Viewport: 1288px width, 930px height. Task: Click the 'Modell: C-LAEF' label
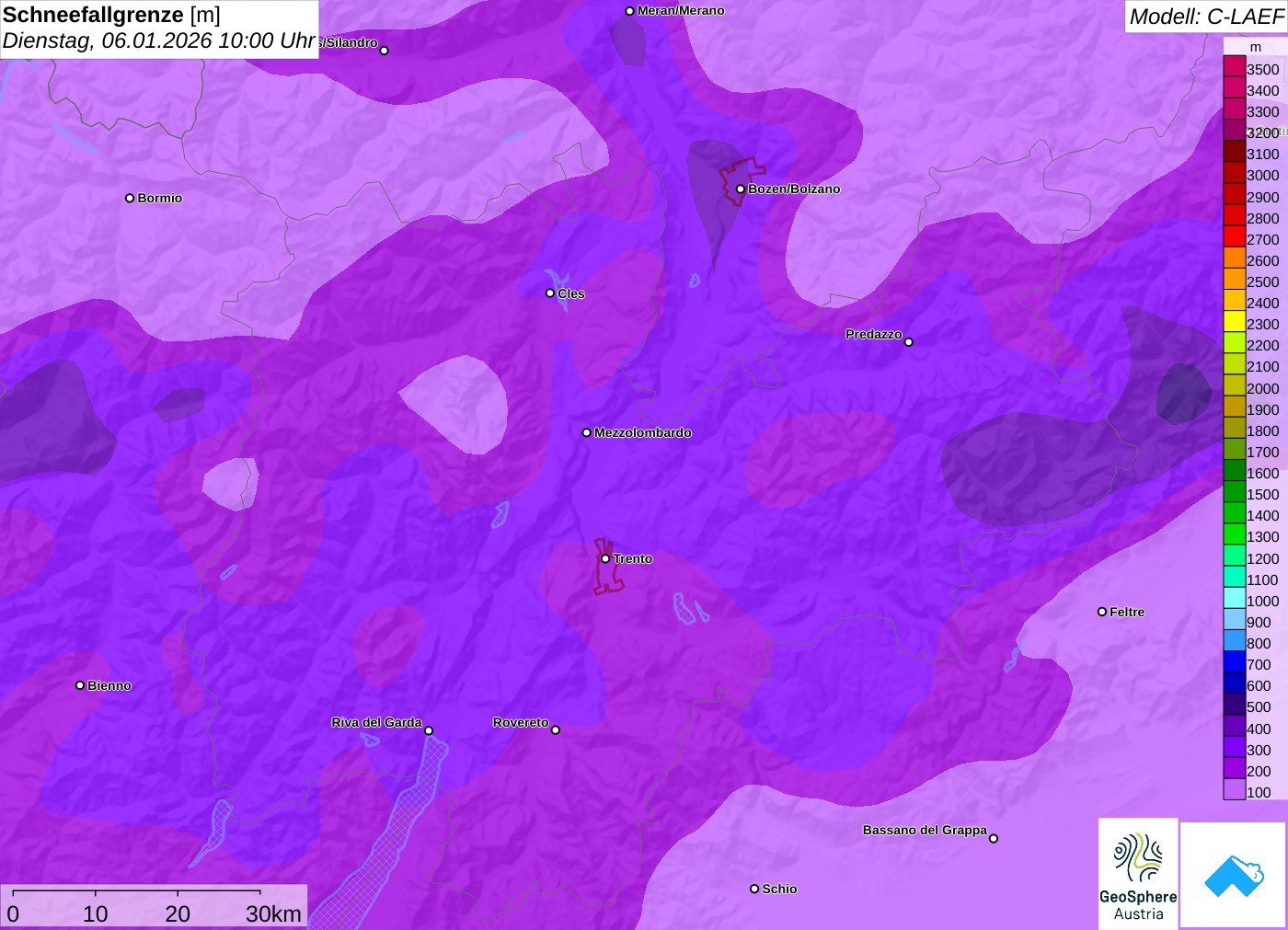(x=1206, y=17)
